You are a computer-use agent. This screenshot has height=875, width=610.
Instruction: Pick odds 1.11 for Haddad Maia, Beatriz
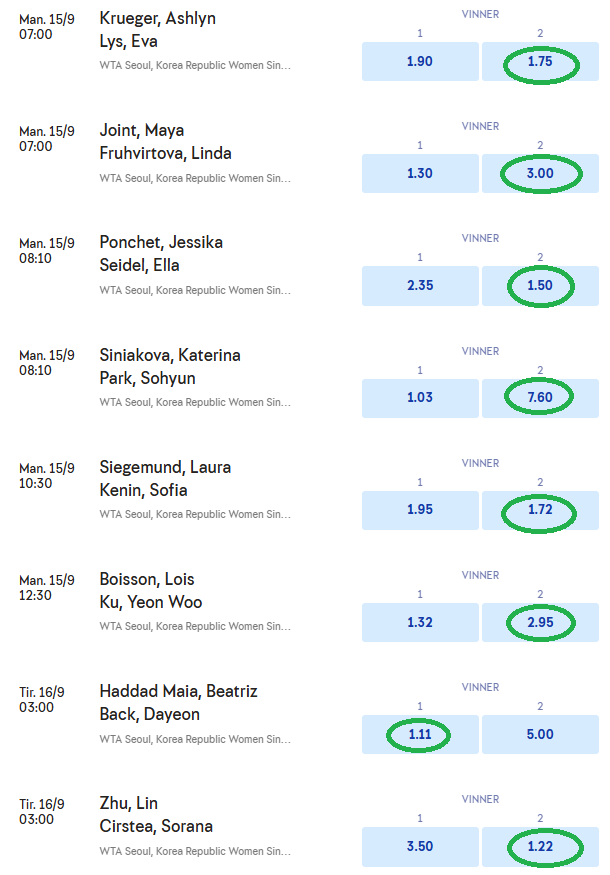[419, 734]
